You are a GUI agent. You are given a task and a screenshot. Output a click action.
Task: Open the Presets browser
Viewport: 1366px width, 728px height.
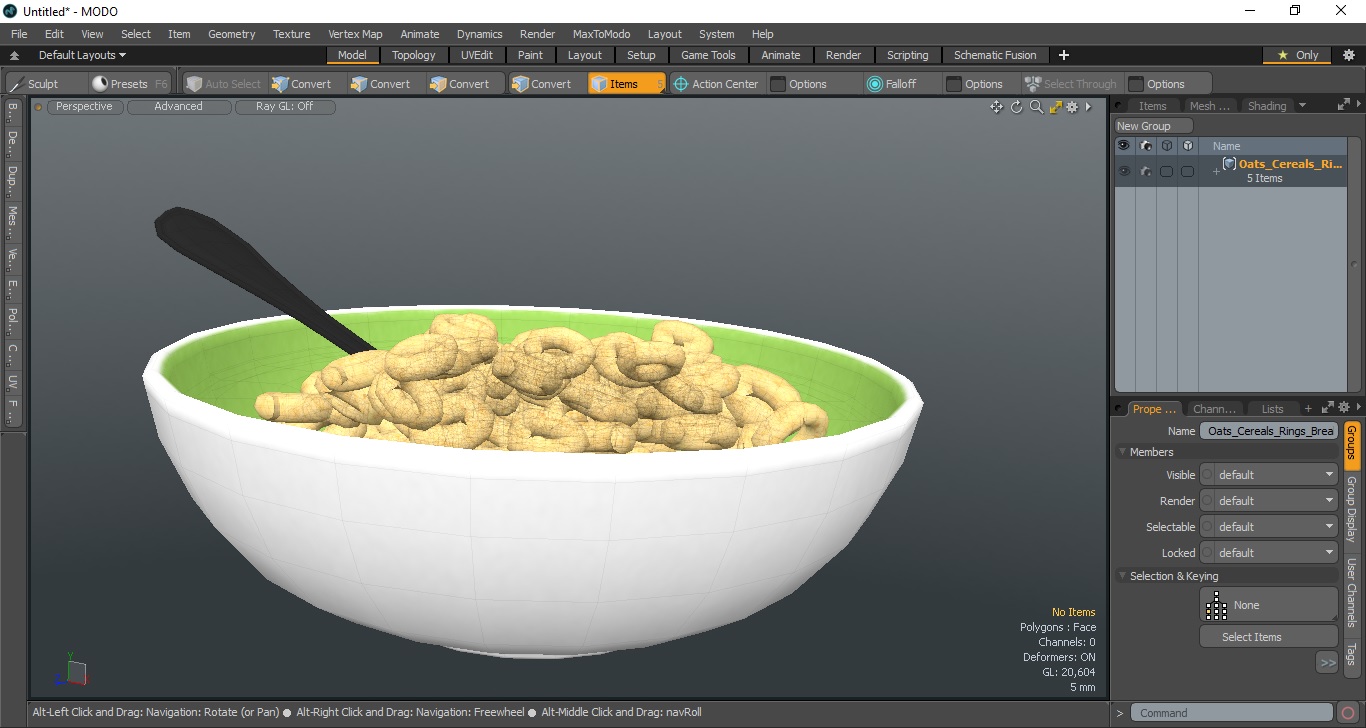(x=129, y=84)
